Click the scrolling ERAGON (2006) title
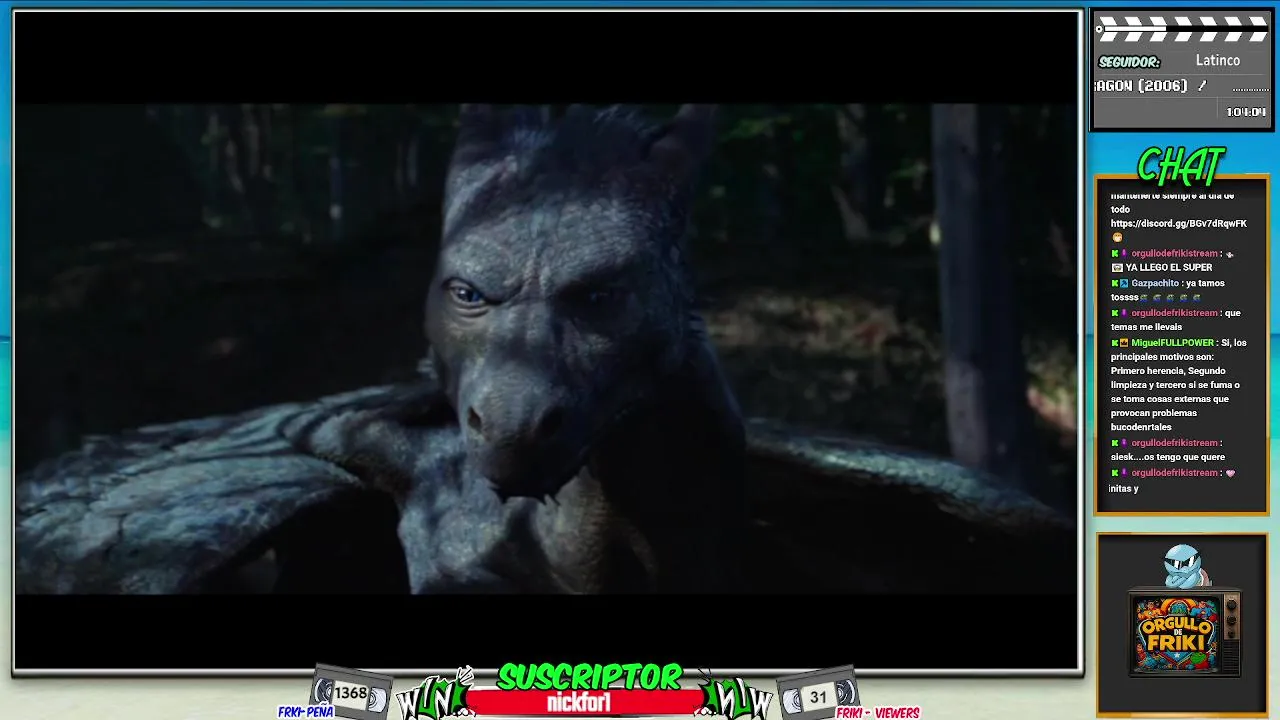The width and height of the screenshot is (1280, 720). [1141, 86]
